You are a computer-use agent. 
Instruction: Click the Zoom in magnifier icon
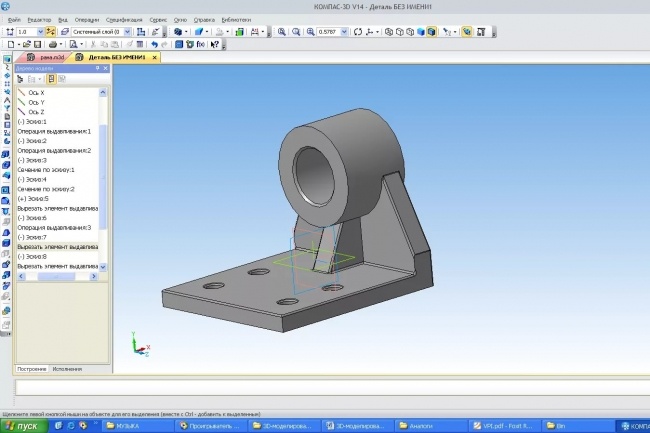click(283, 32)
